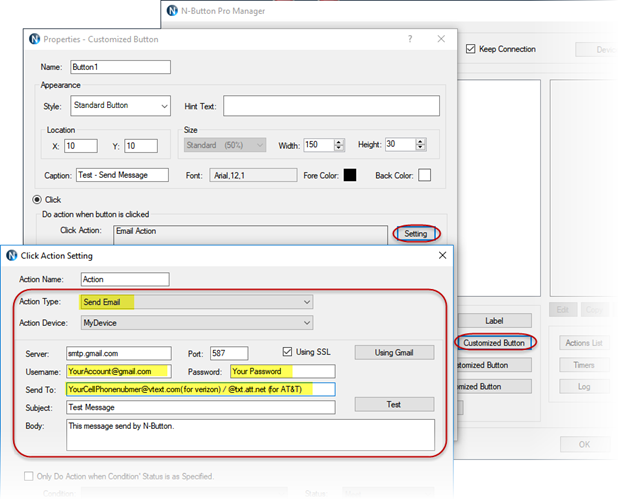Click the Log button in Manager window
The image size is (619, 500).
584,386
